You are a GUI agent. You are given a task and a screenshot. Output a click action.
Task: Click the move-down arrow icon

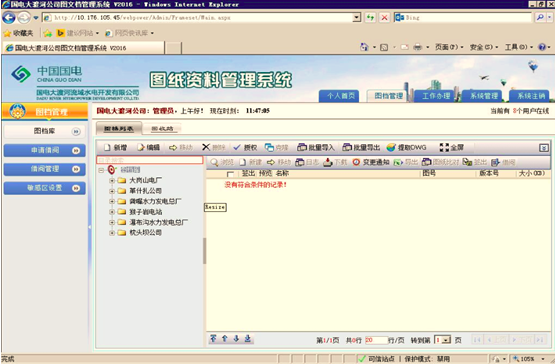236,338
